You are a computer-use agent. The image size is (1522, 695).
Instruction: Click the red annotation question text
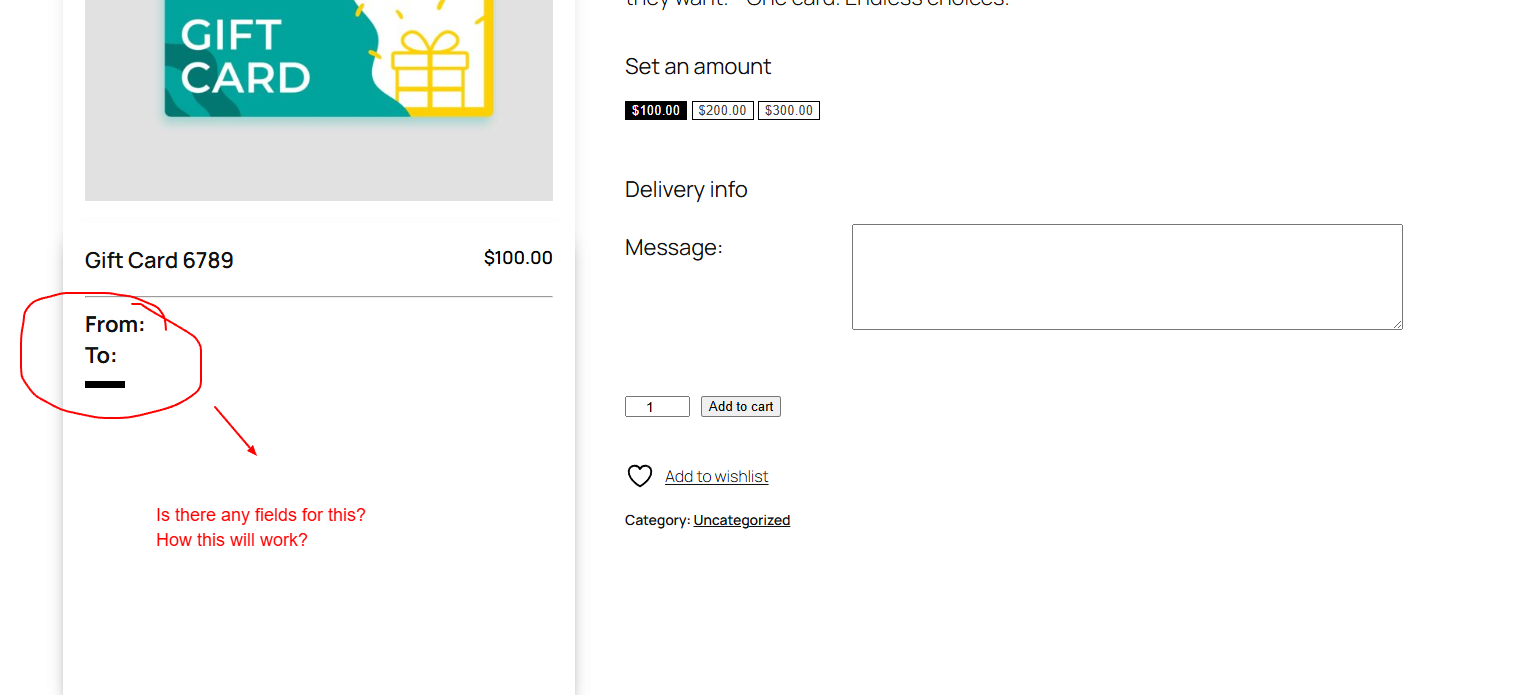pos(260,527)
